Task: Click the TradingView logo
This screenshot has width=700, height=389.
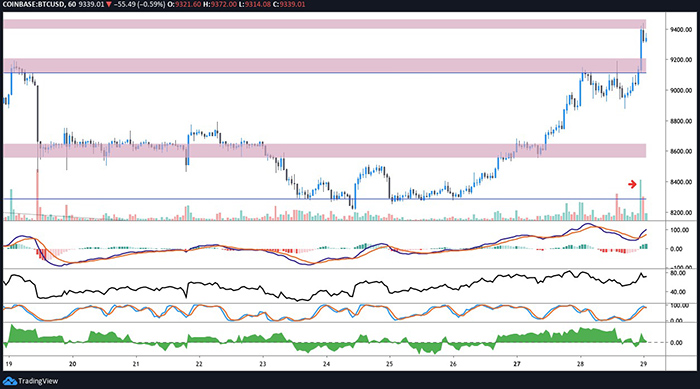Action: pos(30,381)
